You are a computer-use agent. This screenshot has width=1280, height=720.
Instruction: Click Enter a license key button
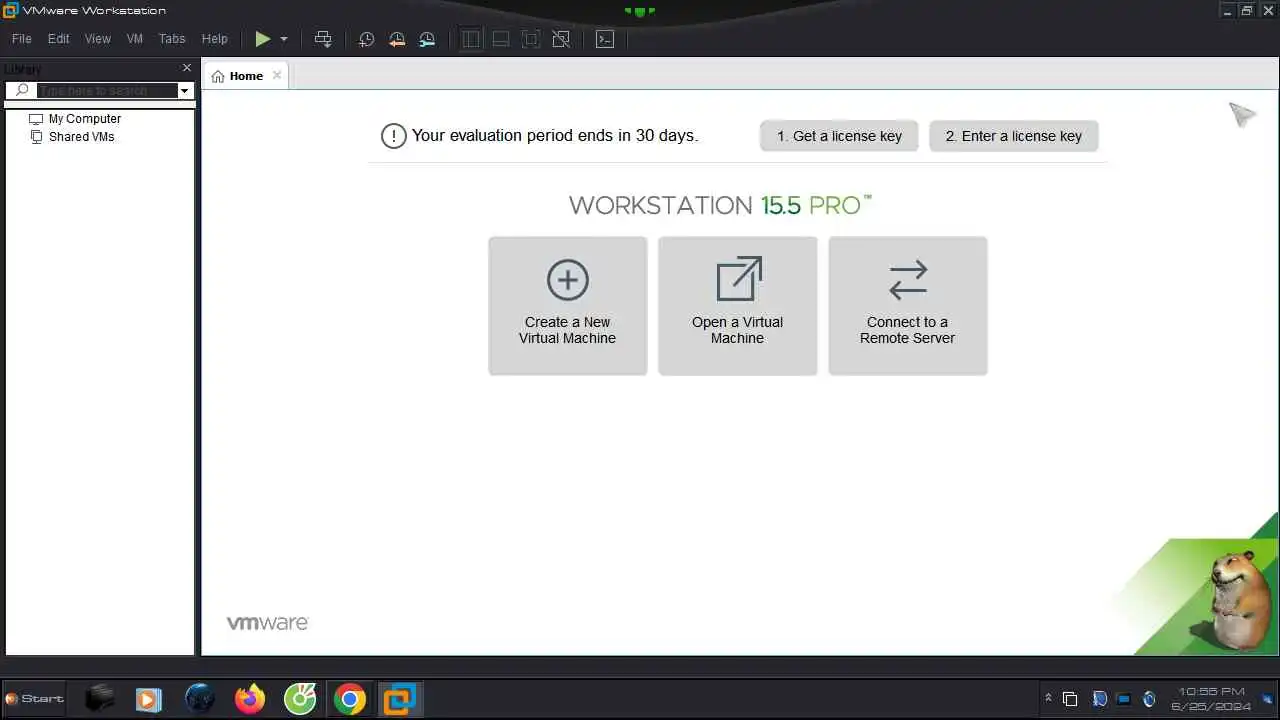click(1014, 136)
